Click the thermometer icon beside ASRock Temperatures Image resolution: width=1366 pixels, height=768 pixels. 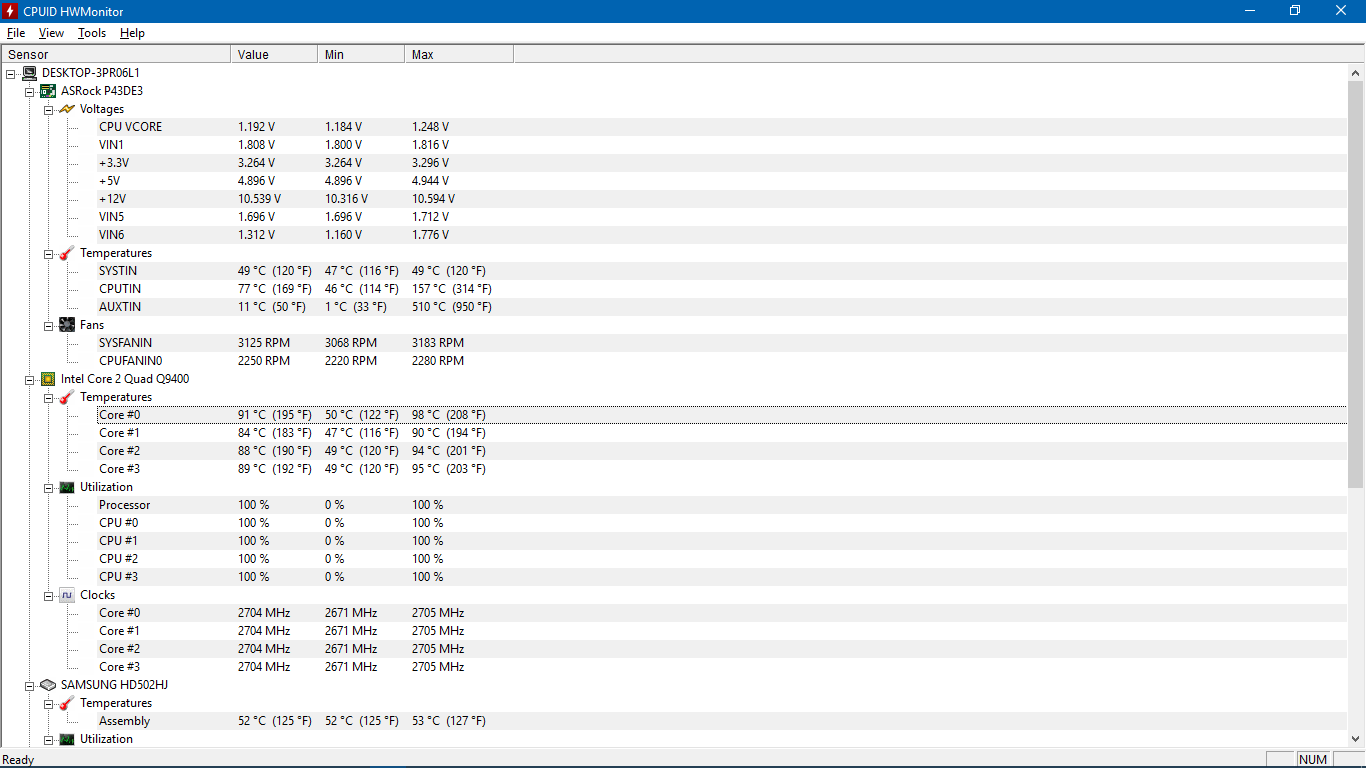coord(67,253)
